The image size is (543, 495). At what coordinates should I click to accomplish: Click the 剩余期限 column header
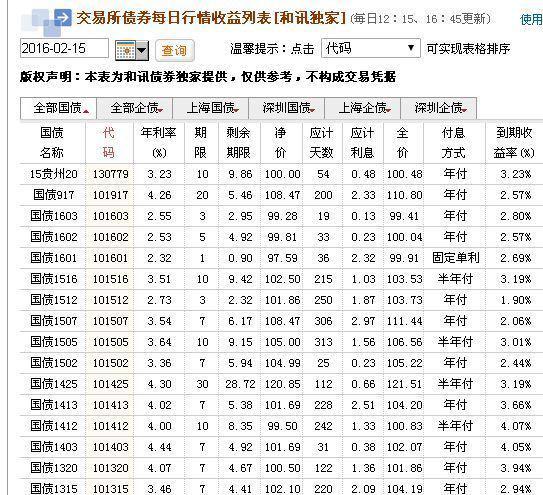pos(239,142)
